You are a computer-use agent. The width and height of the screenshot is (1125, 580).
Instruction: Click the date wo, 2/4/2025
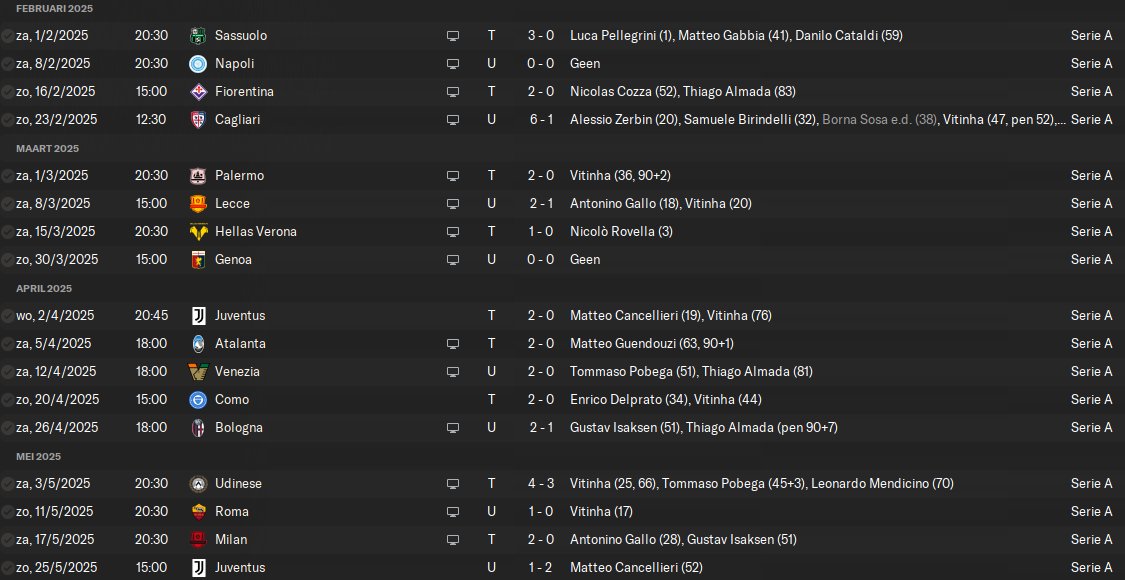[x=55, y=315]
